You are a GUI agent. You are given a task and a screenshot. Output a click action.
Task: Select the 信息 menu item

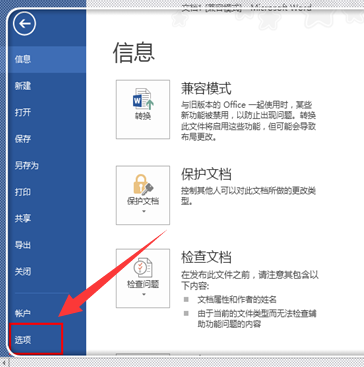[47, 60]
